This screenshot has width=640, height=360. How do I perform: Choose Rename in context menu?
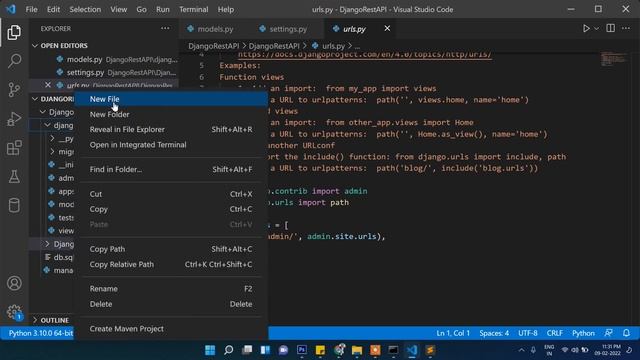(171, 289)
